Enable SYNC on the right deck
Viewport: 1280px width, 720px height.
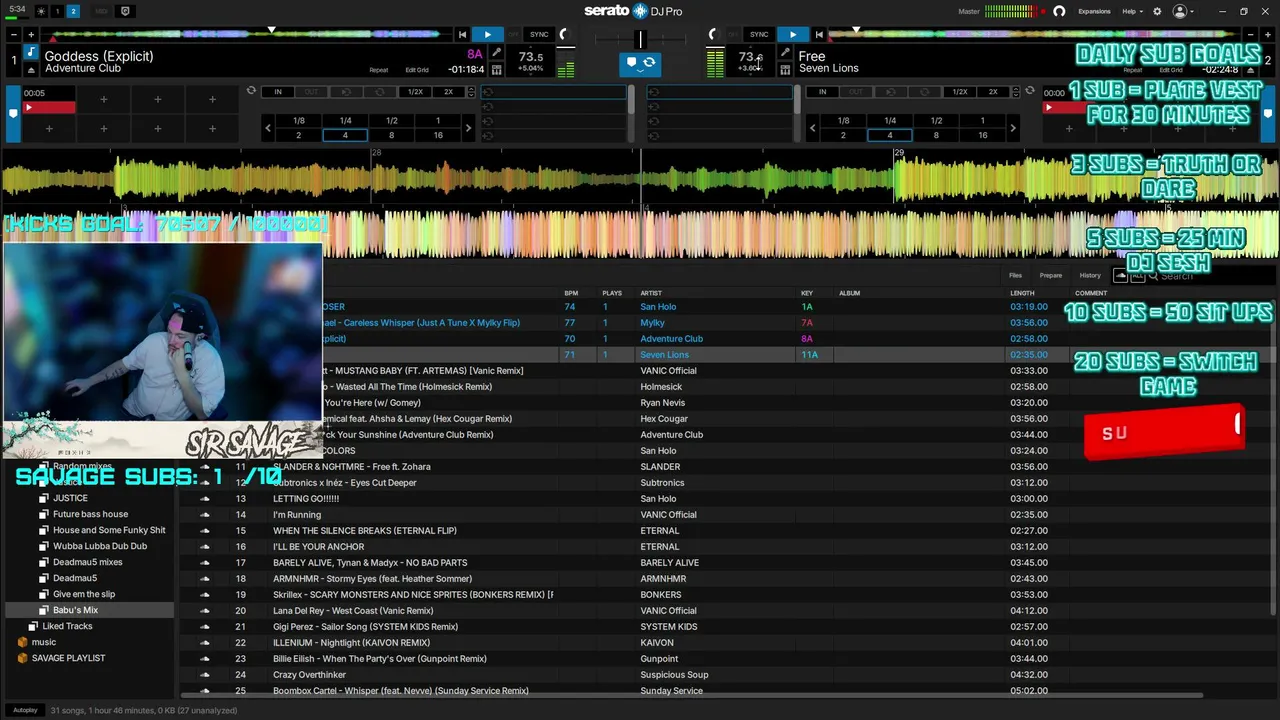coord(759,34)
